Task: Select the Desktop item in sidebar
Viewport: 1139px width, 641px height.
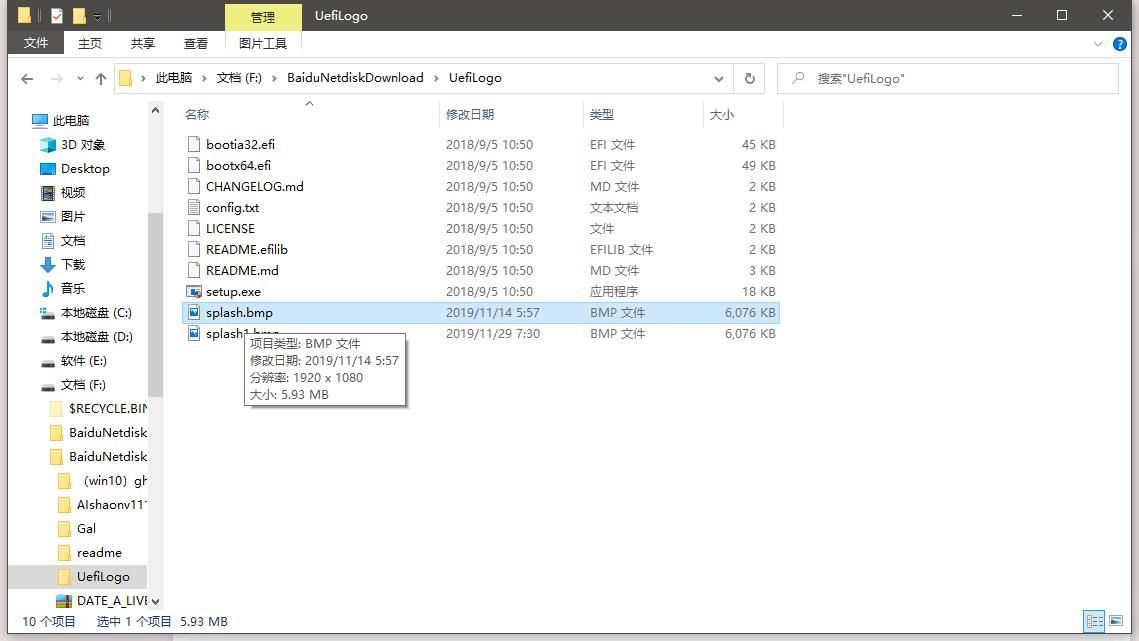Action: (x=85, y=169)
